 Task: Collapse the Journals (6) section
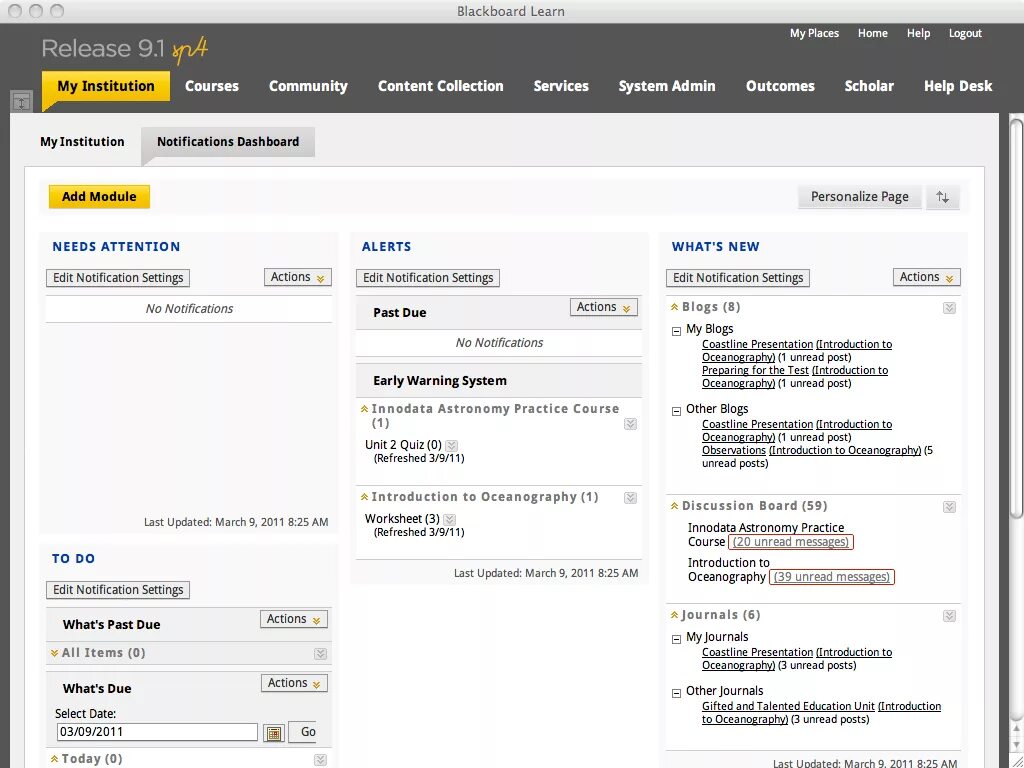tap(674, 615)
